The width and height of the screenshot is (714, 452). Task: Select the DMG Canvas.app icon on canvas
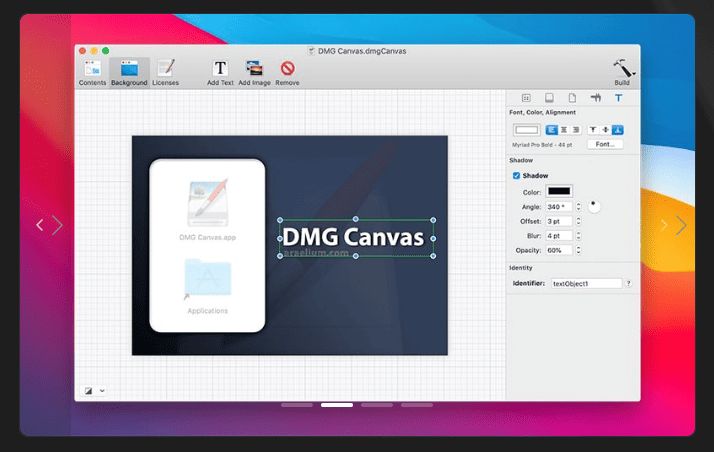point(208,203)
